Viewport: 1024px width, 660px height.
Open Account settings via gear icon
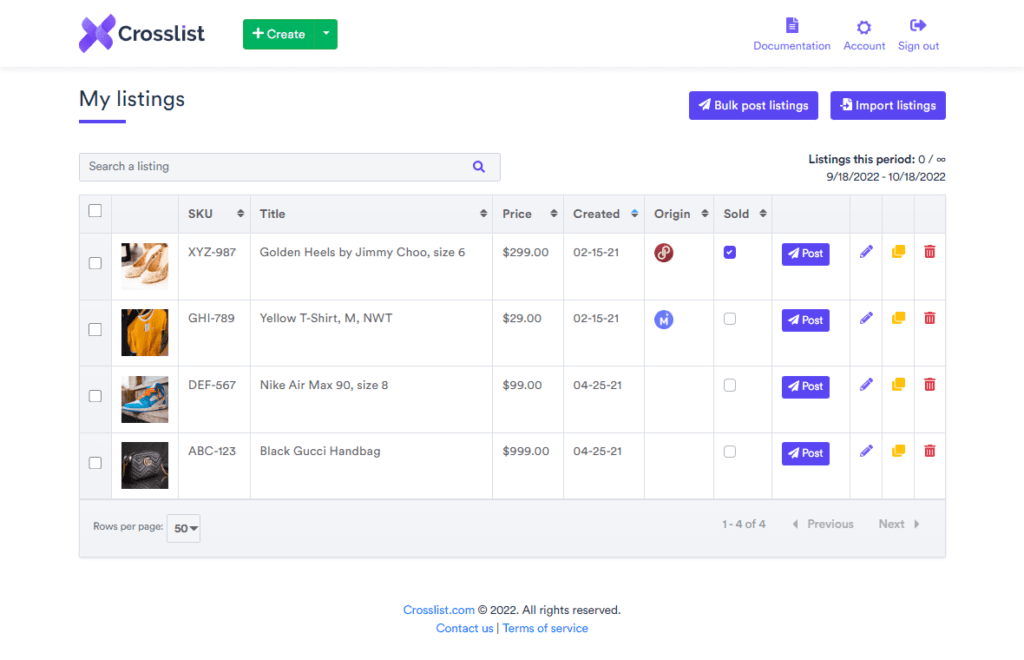(x=863, y=26)
